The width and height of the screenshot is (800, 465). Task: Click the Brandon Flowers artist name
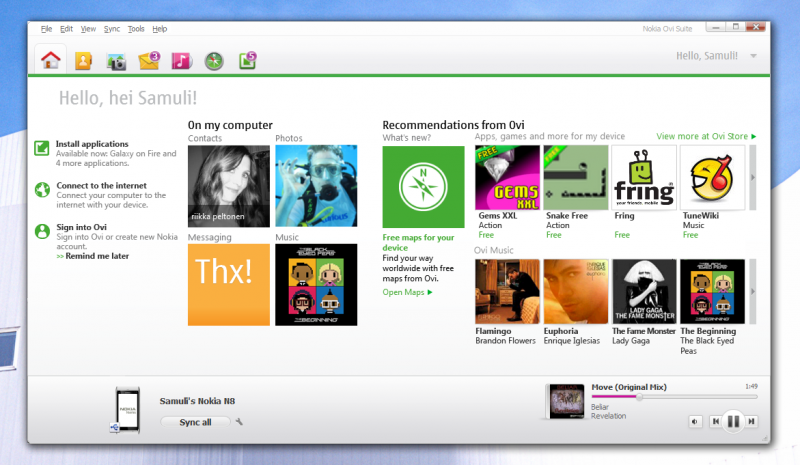point(505,341)
